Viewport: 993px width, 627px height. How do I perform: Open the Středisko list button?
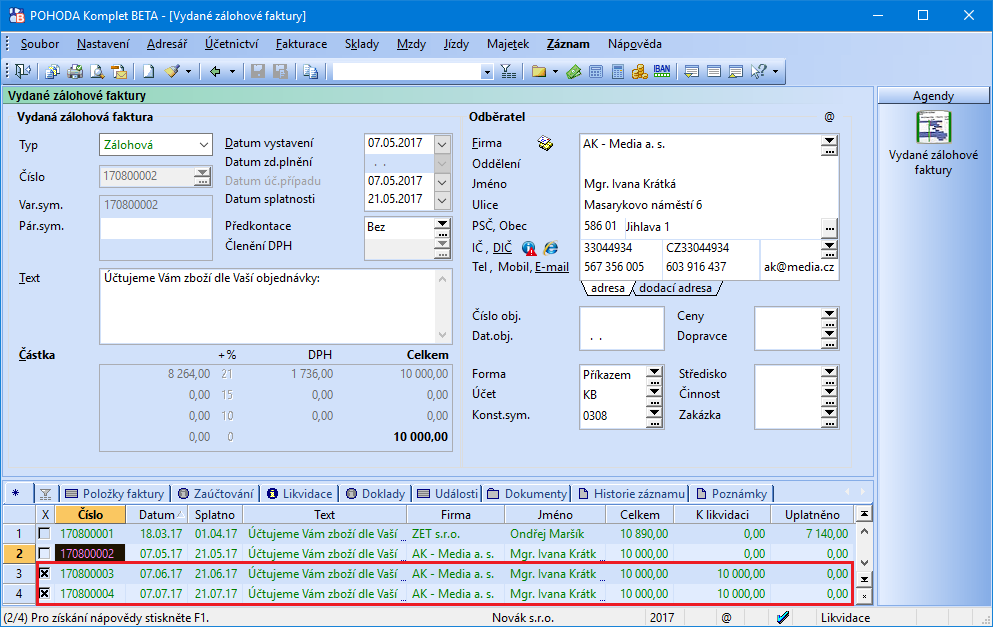click(830, 374)
